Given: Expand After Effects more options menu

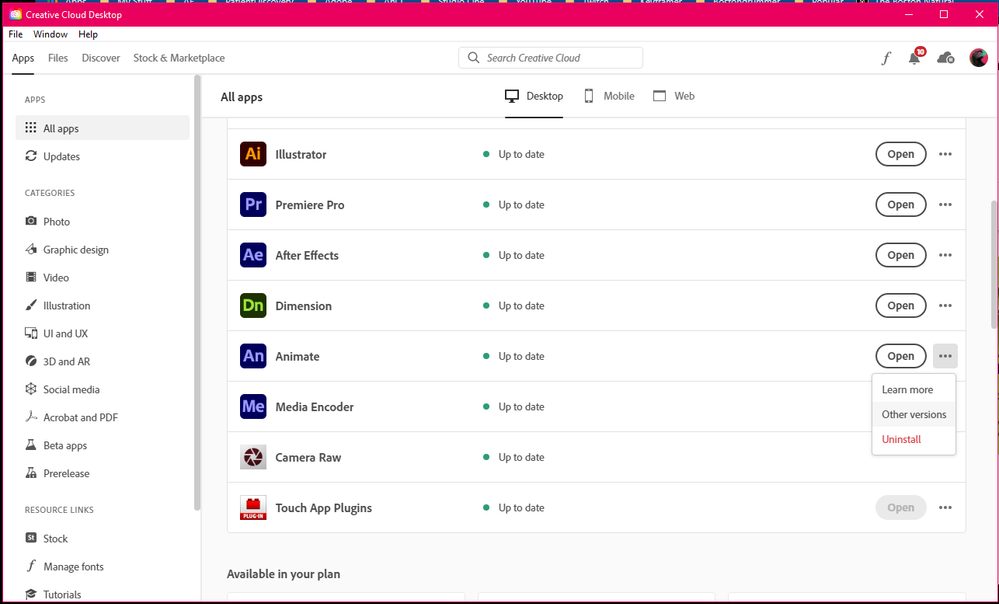Looking at the screenshot, I should (x=945, y=255).
